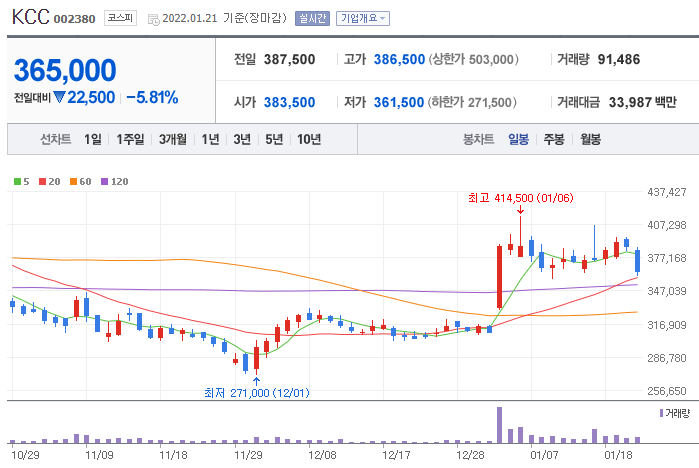The width and height of the screenshot is (699, 468).
Task: Click the KCC stock name heading
Action: pyautogui.click(x=30, y=17)
